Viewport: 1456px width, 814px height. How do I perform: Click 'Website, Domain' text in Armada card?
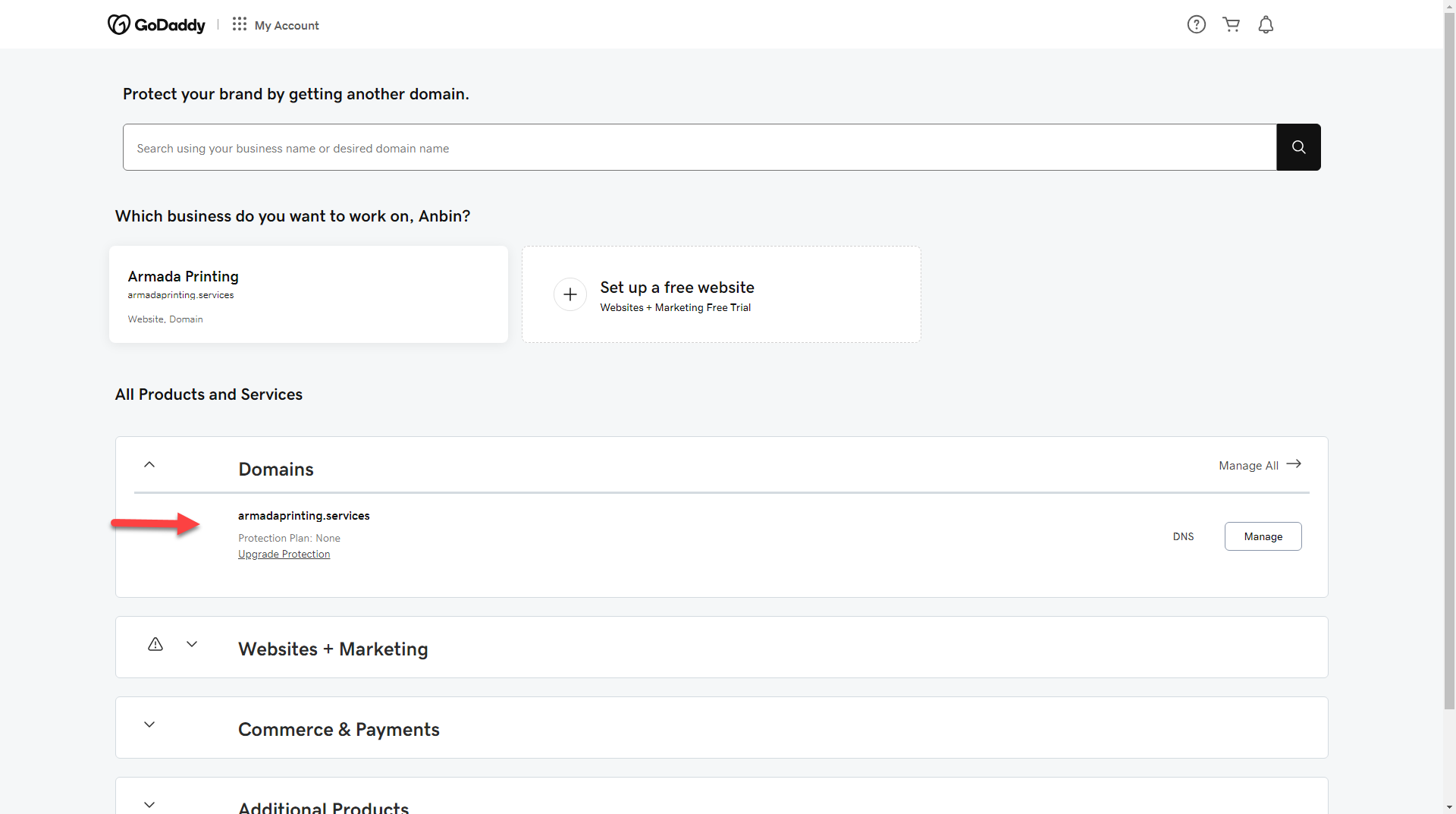click(165, 319)
